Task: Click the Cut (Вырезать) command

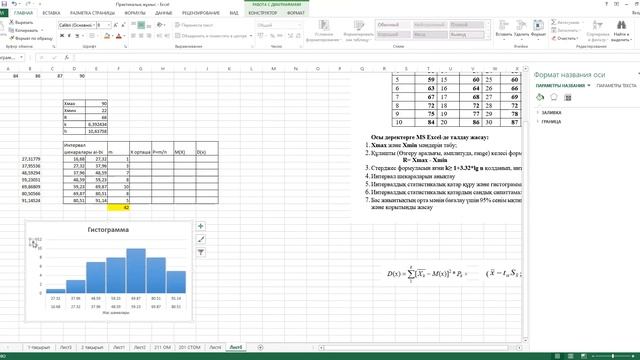Action: pos(21,22)
